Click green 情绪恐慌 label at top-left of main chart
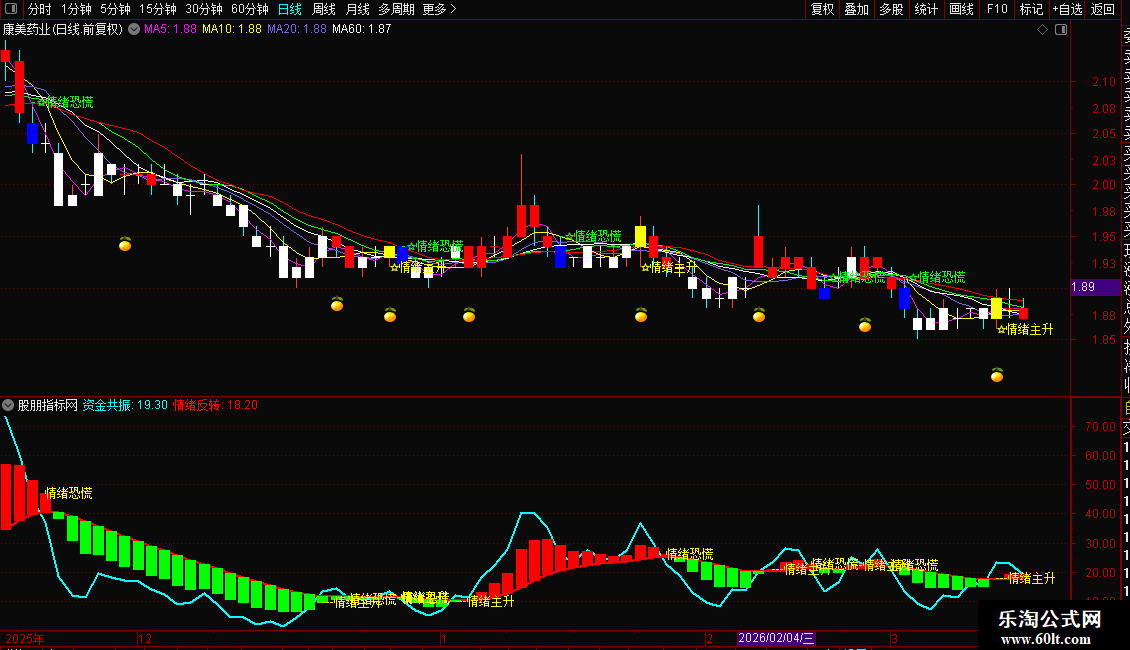1130x650 pixels. click(66, 102)
